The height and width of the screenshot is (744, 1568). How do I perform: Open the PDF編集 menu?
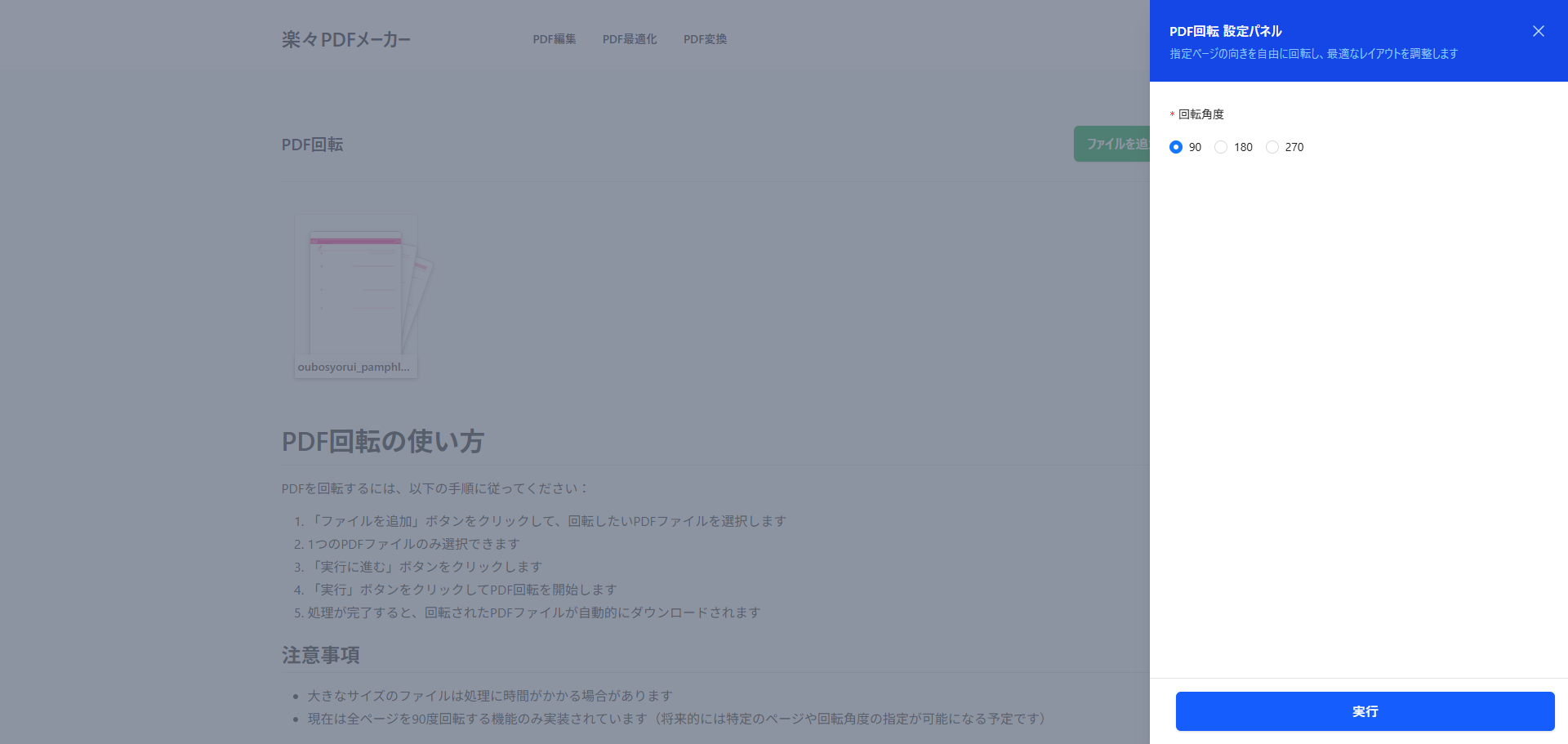(x=555, y=39)
